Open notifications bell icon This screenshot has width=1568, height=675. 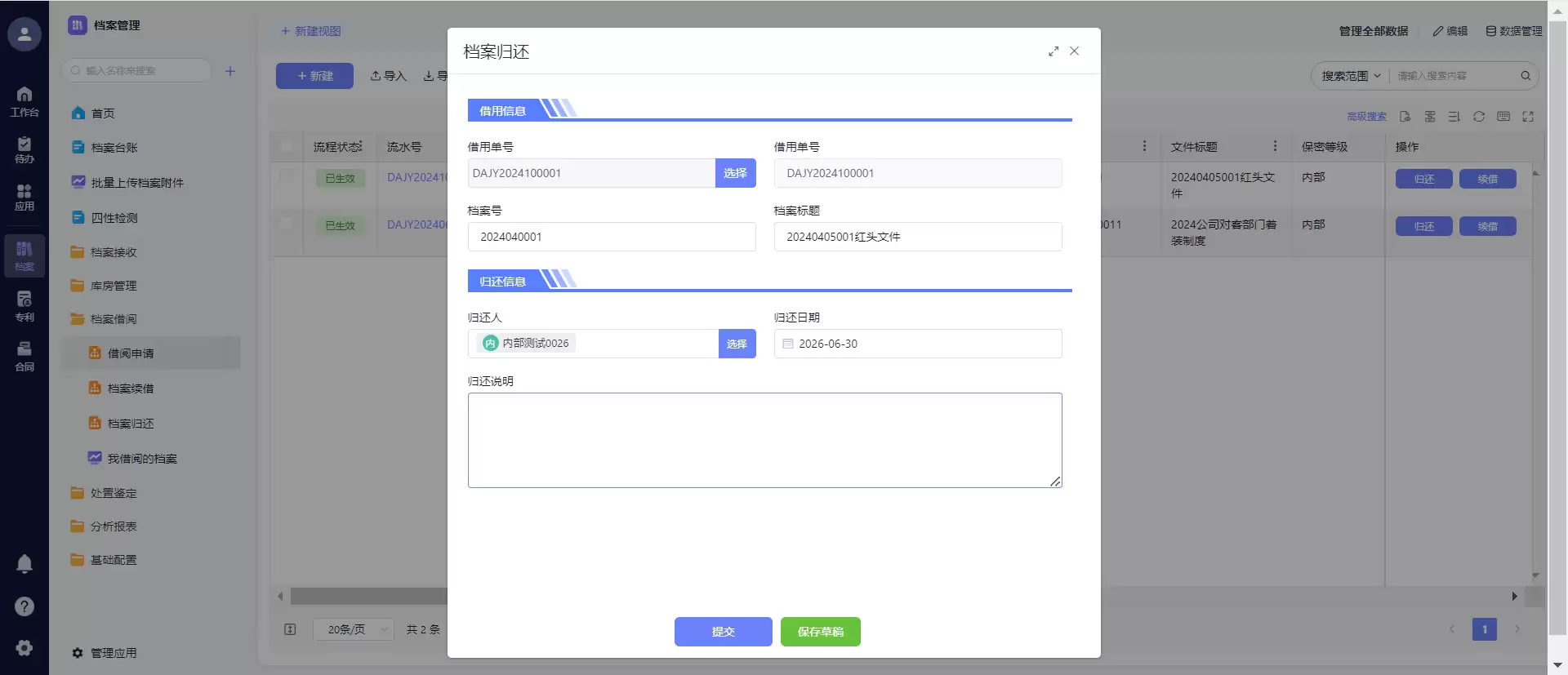(24, 563)
